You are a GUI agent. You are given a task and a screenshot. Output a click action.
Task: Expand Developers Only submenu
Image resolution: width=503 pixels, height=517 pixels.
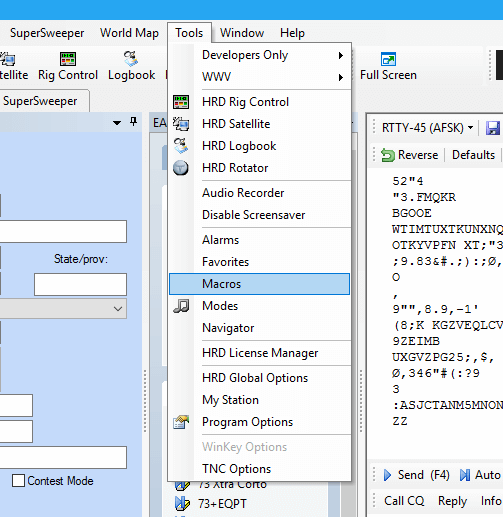click(259, 55)
